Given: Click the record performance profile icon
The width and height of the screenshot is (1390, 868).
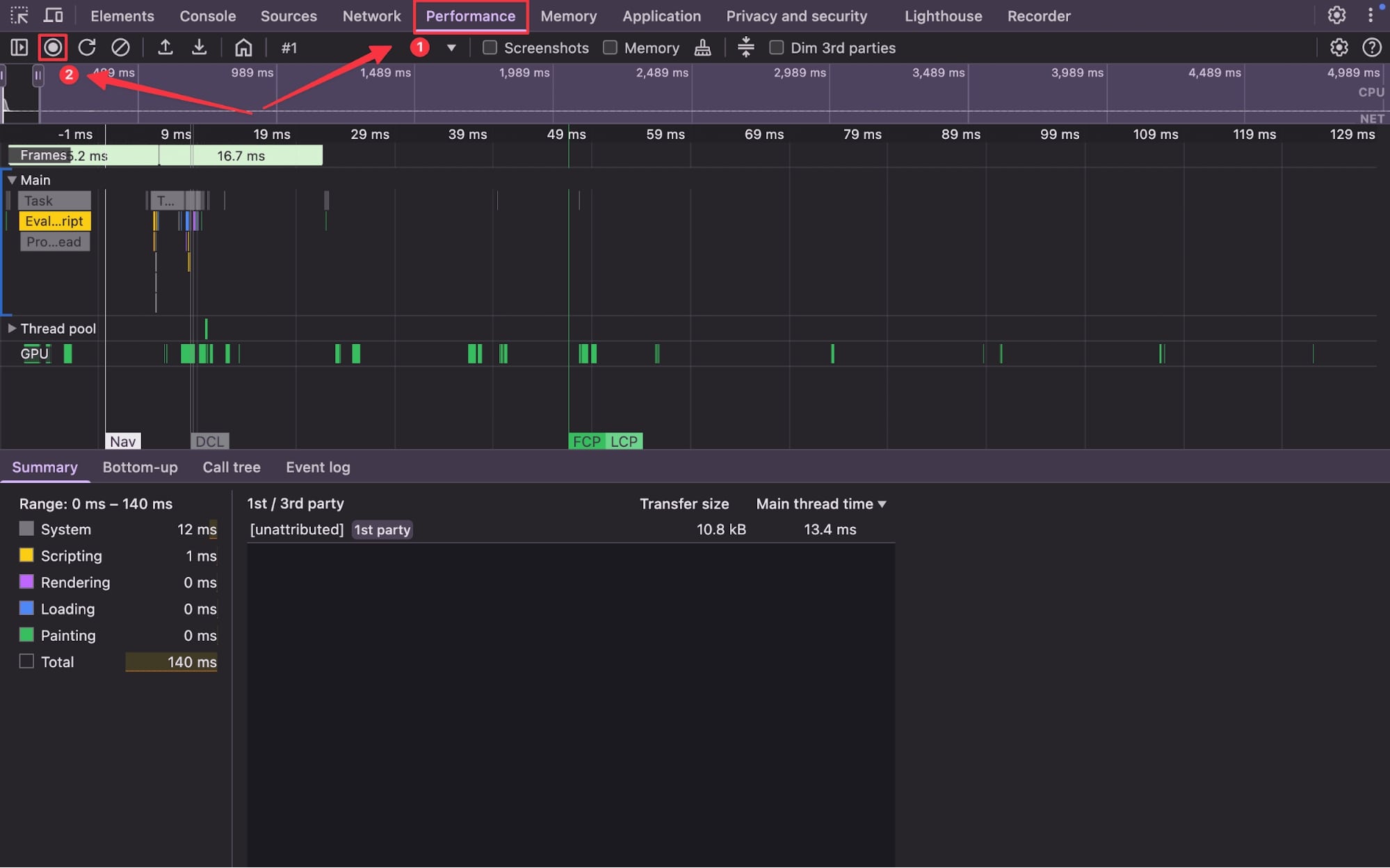Looking at the screenshot, I should tap(52, 47).
